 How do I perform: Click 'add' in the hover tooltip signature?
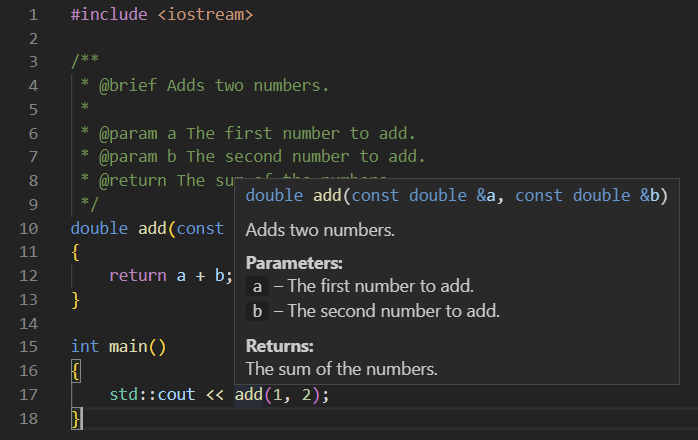click(x=327, y=196)
